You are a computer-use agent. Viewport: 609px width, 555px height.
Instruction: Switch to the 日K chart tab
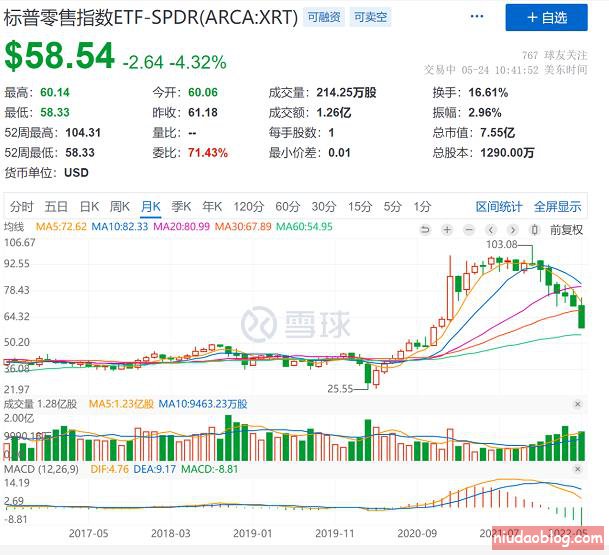click(x=89, y=207)
